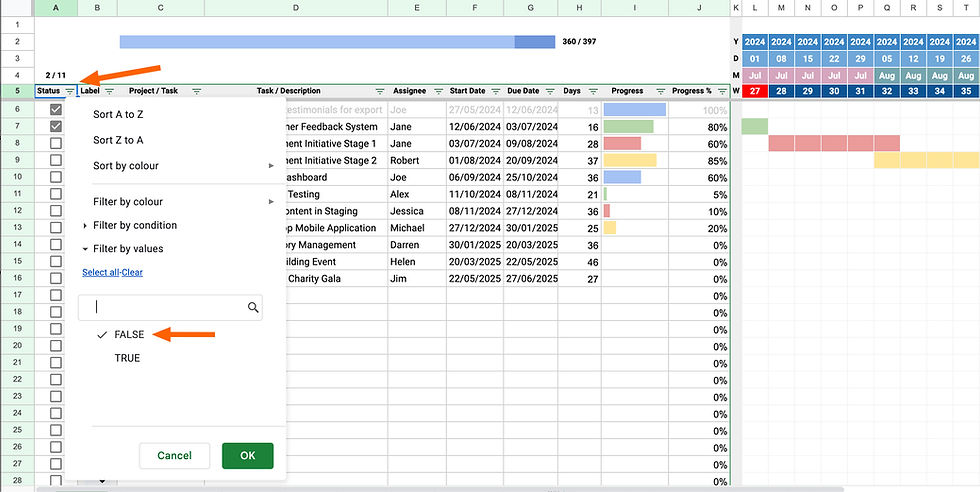Select column header L
The width and height of the screenshot is (980, 492).
point(754,8)
